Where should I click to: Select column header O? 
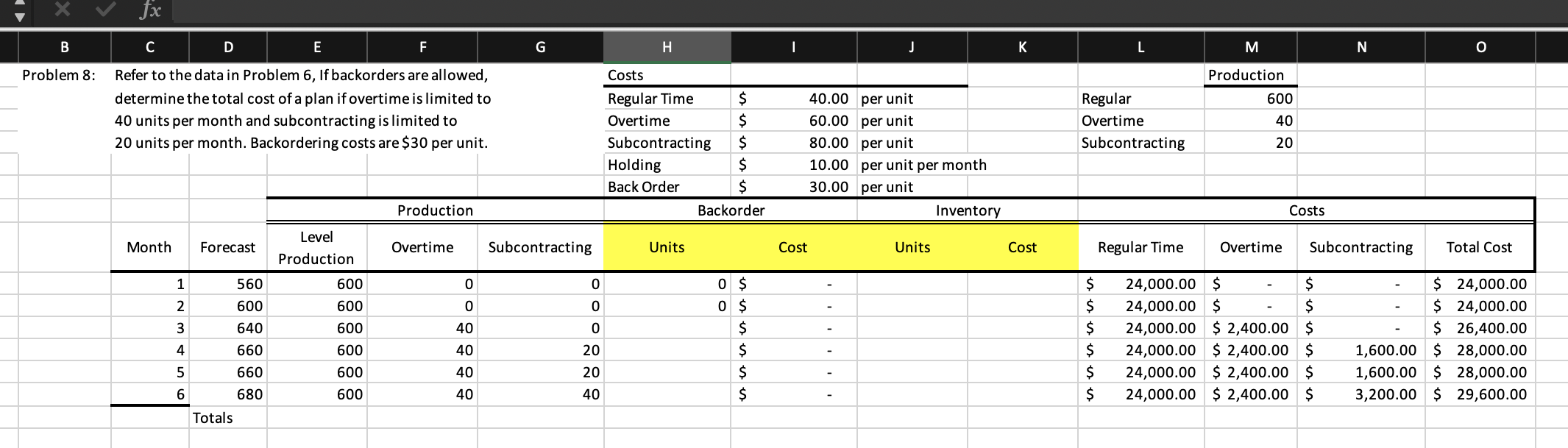(1480, 46)
